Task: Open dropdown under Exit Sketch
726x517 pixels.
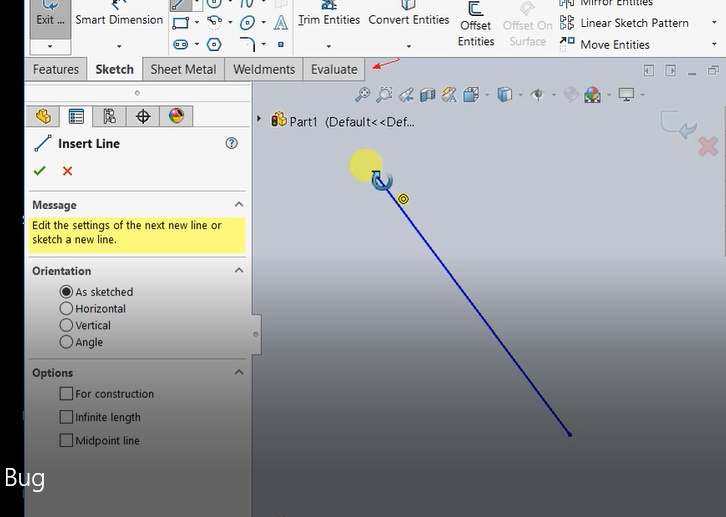Action: [50, 46]
